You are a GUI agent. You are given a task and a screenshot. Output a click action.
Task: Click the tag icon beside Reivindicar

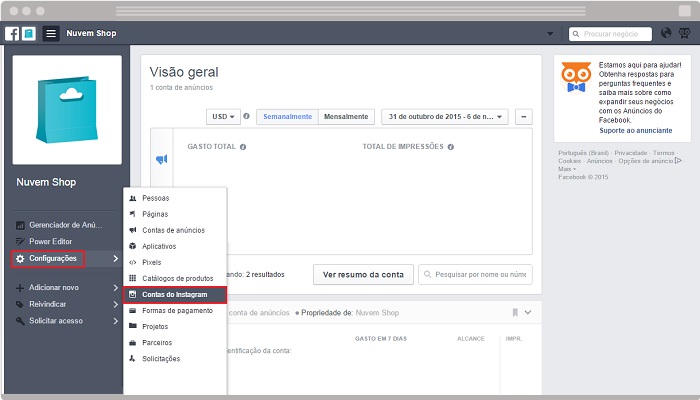(x=20, y=304)
